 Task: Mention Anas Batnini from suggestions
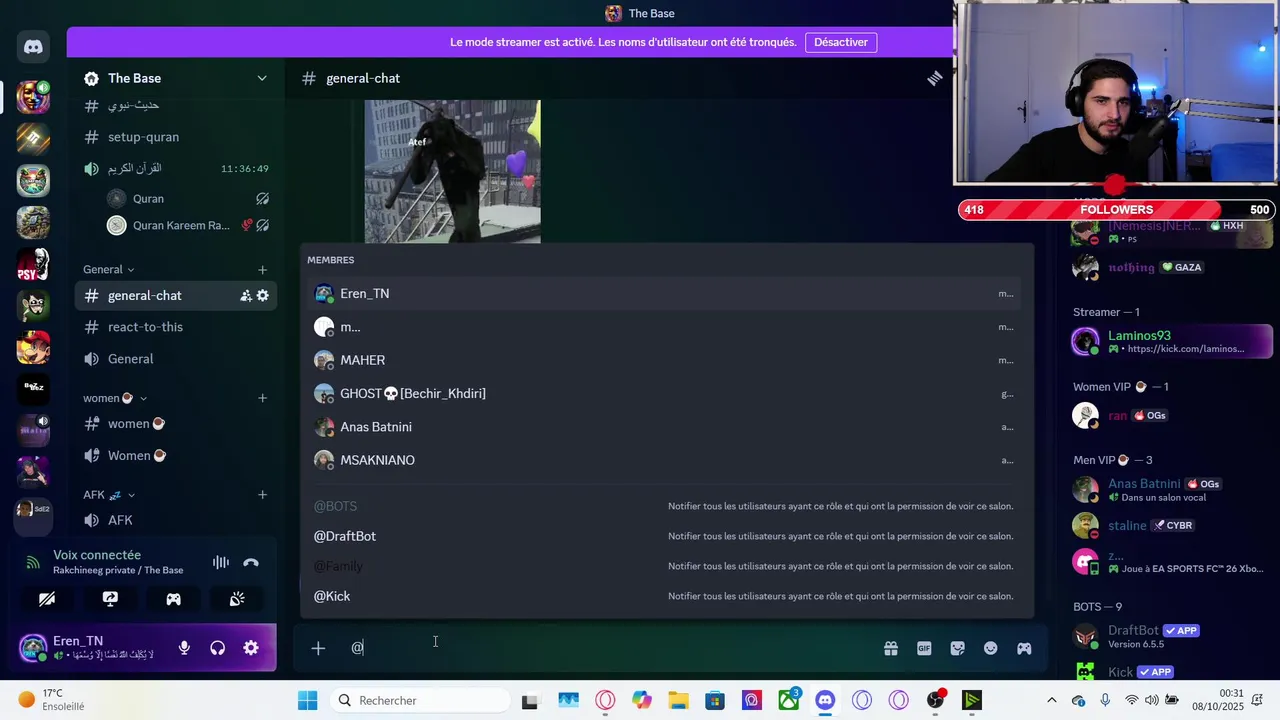tap(666, 427)
